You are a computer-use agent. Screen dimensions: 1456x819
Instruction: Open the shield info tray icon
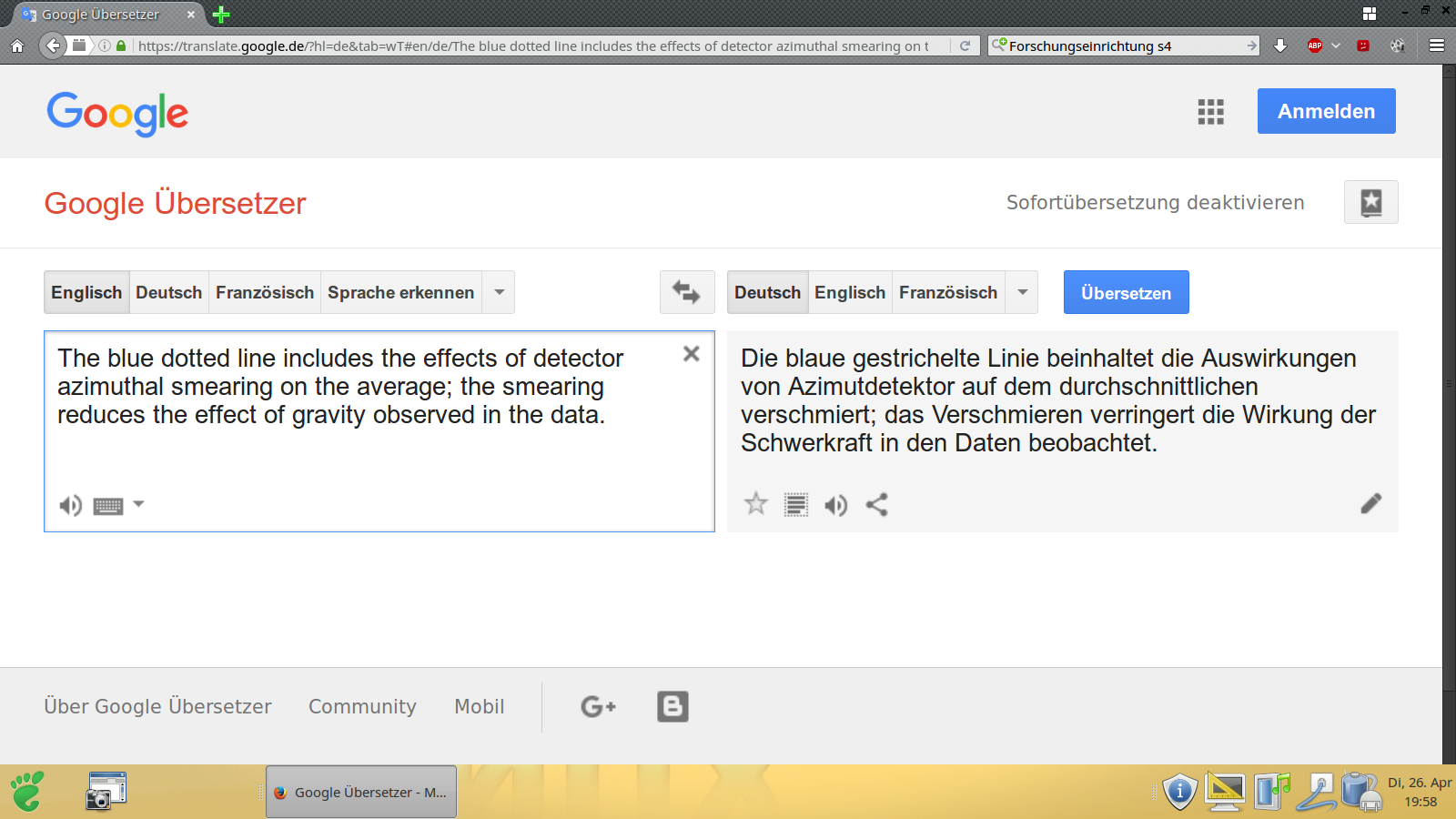tap(1180, 791)
